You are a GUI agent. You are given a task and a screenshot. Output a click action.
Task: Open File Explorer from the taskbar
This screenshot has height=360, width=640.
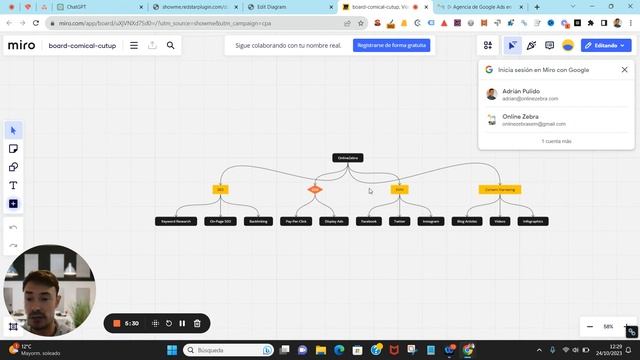coord(321,350)
